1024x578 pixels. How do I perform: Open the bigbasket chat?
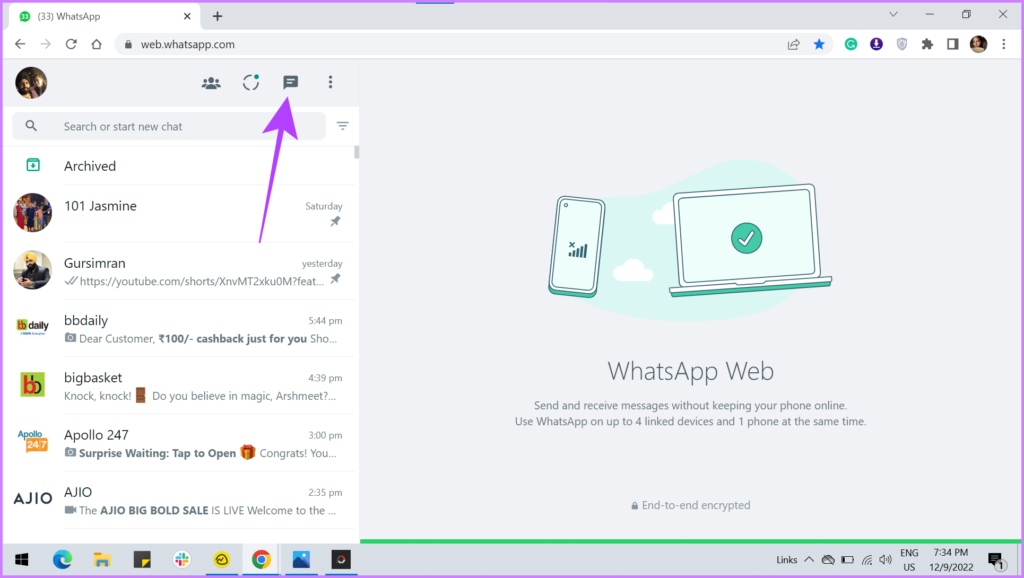(180, 385)
